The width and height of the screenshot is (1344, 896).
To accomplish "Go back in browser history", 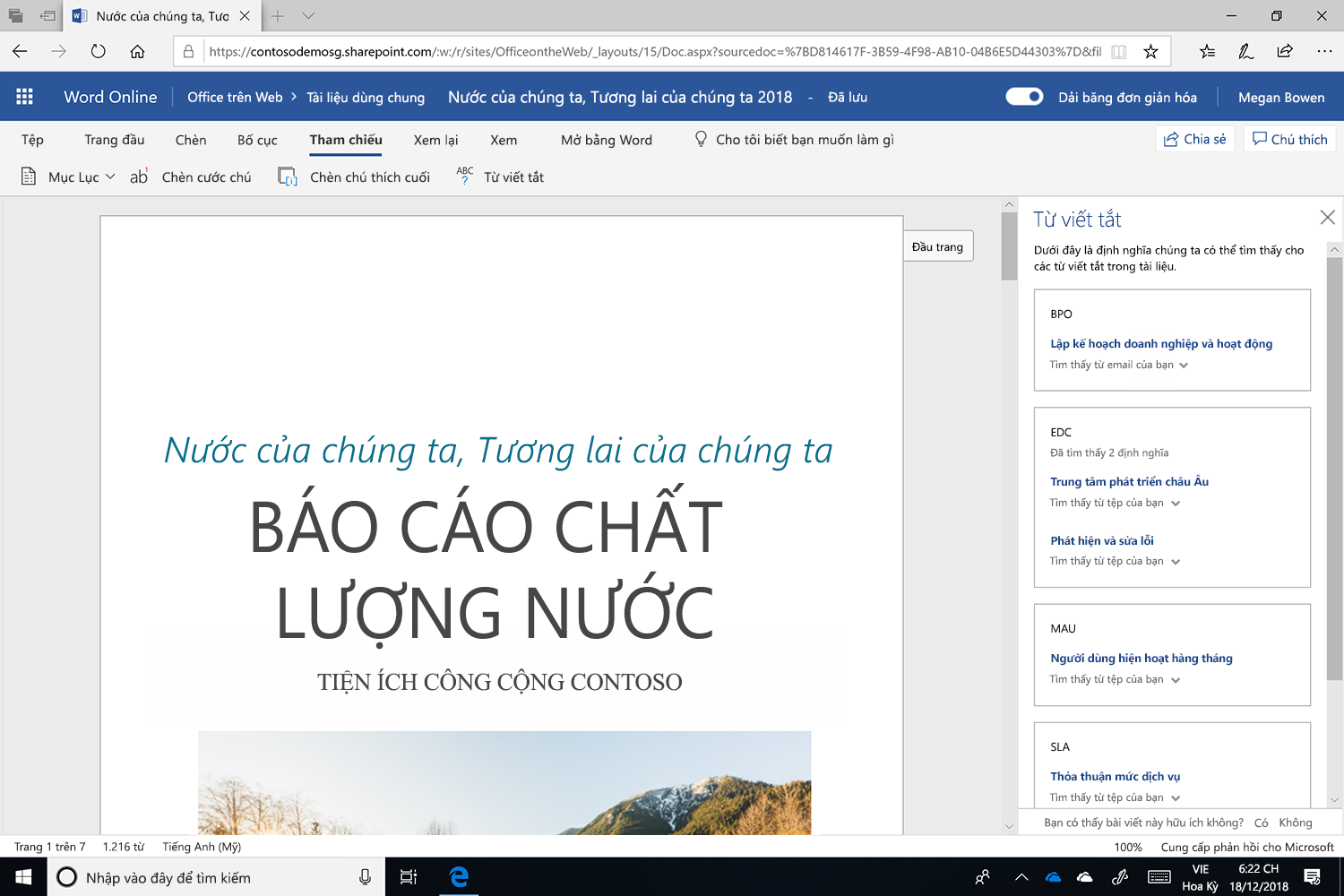I will tap(20, 52).
